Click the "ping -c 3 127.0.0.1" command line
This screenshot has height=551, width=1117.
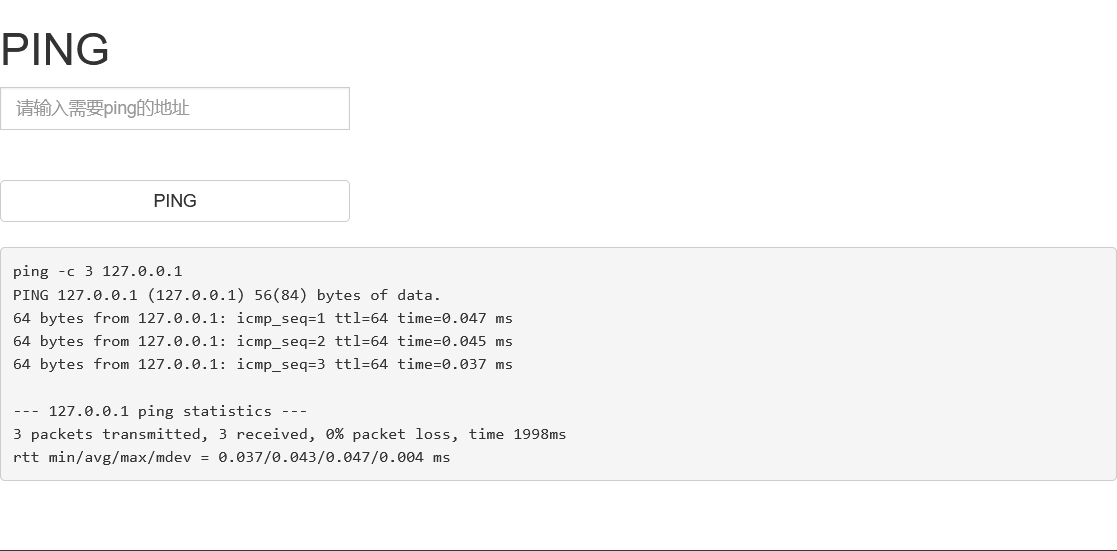(x=97, y=271)
